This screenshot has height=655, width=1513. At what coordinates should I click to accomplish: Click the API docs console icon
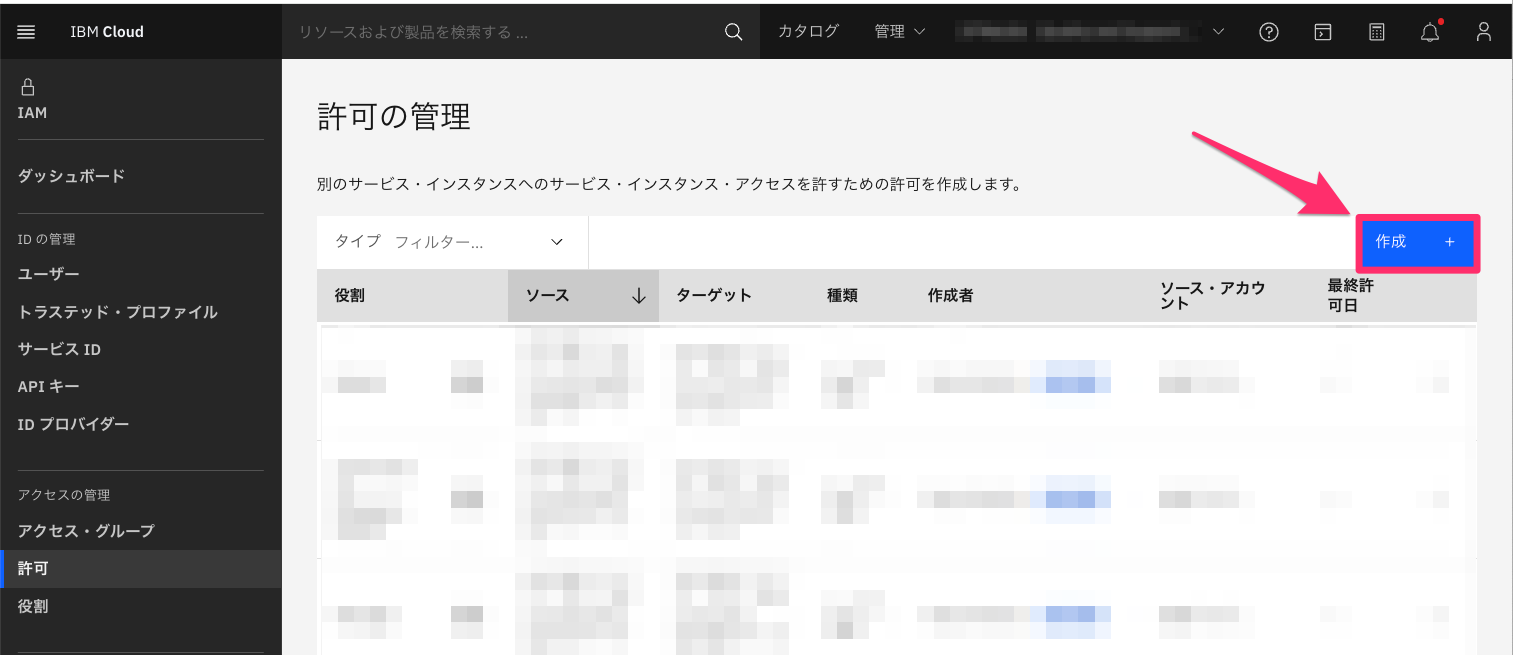1322,31
